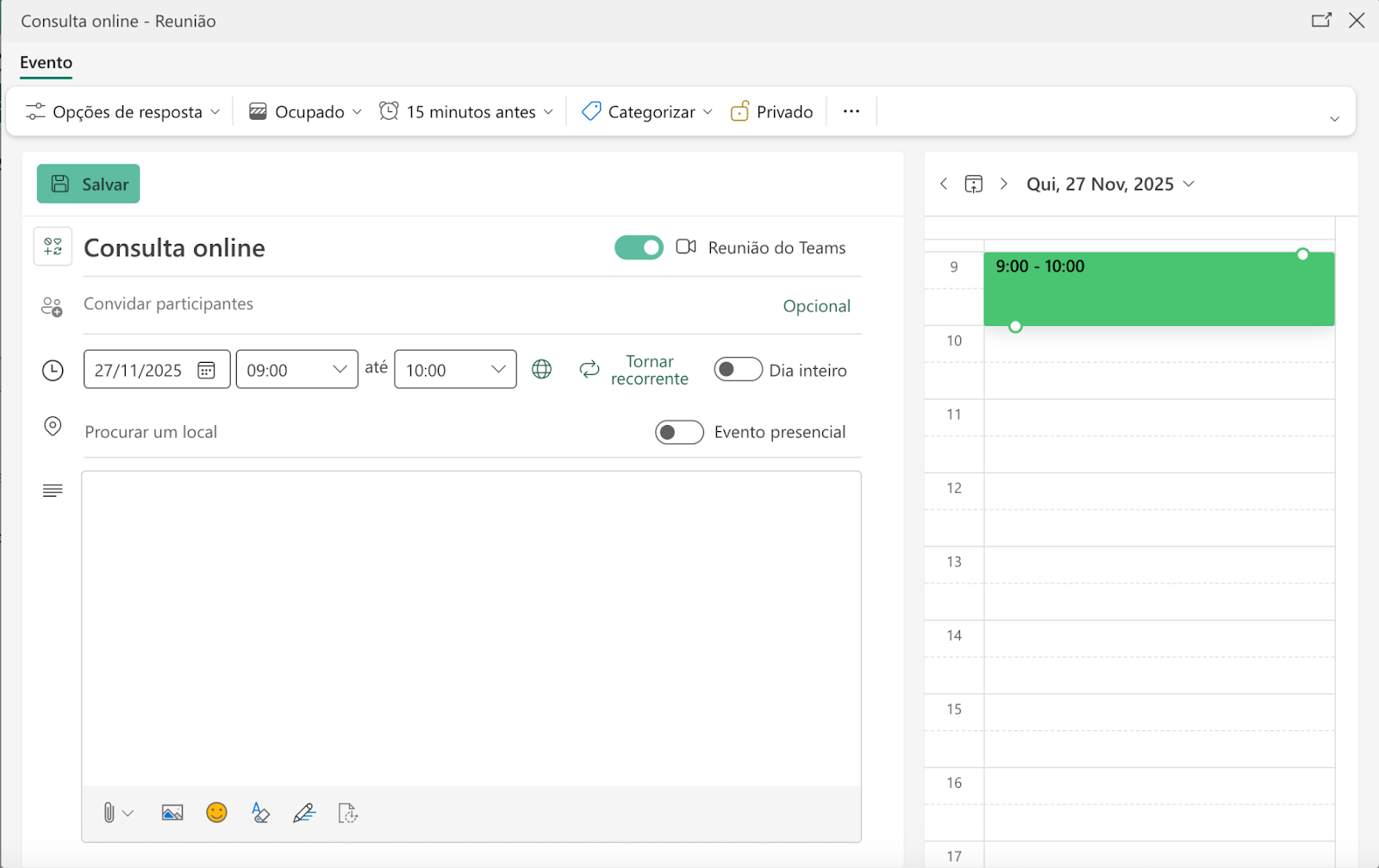Click the Salvar button
1379x868 pixels.
point(88,184)
